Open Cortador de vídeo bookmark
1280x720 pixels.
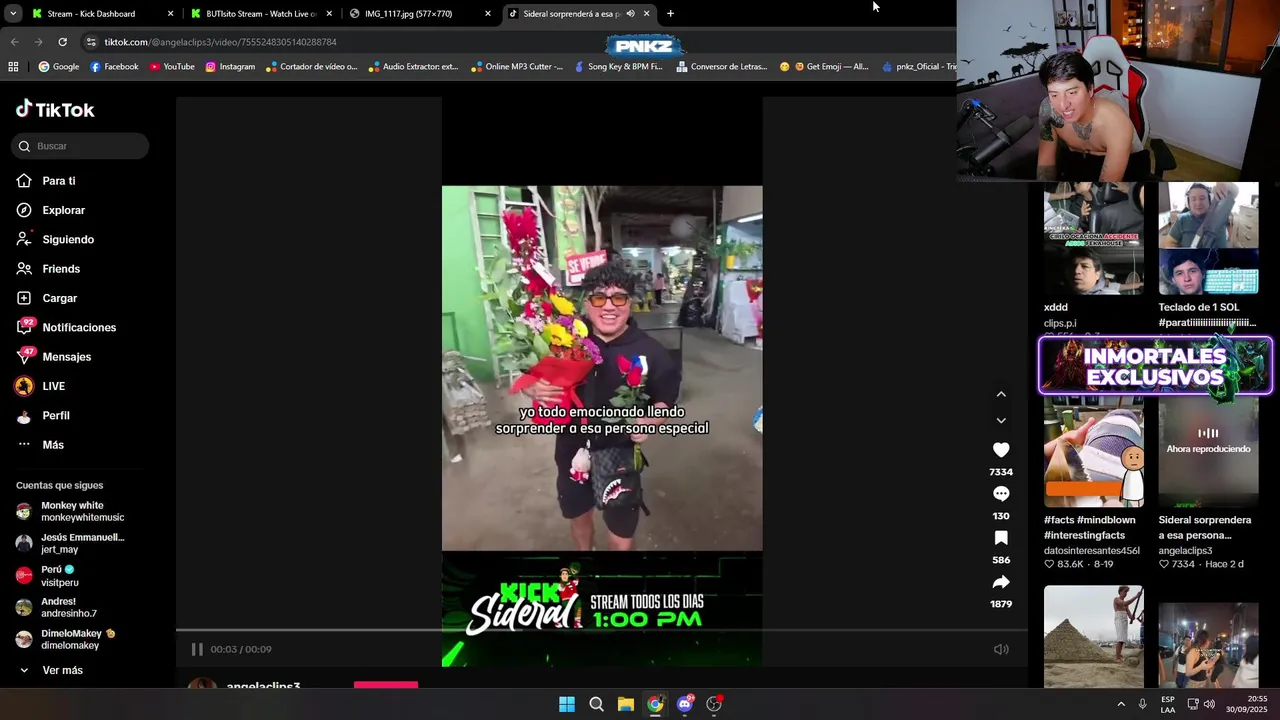pyautogui.click(x=311, y=67)
